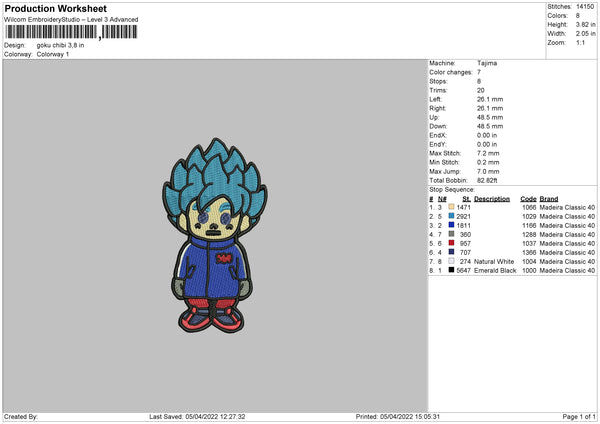
Task: Click the Goku chibi embroidery design preview
Action: coord(215,235)
